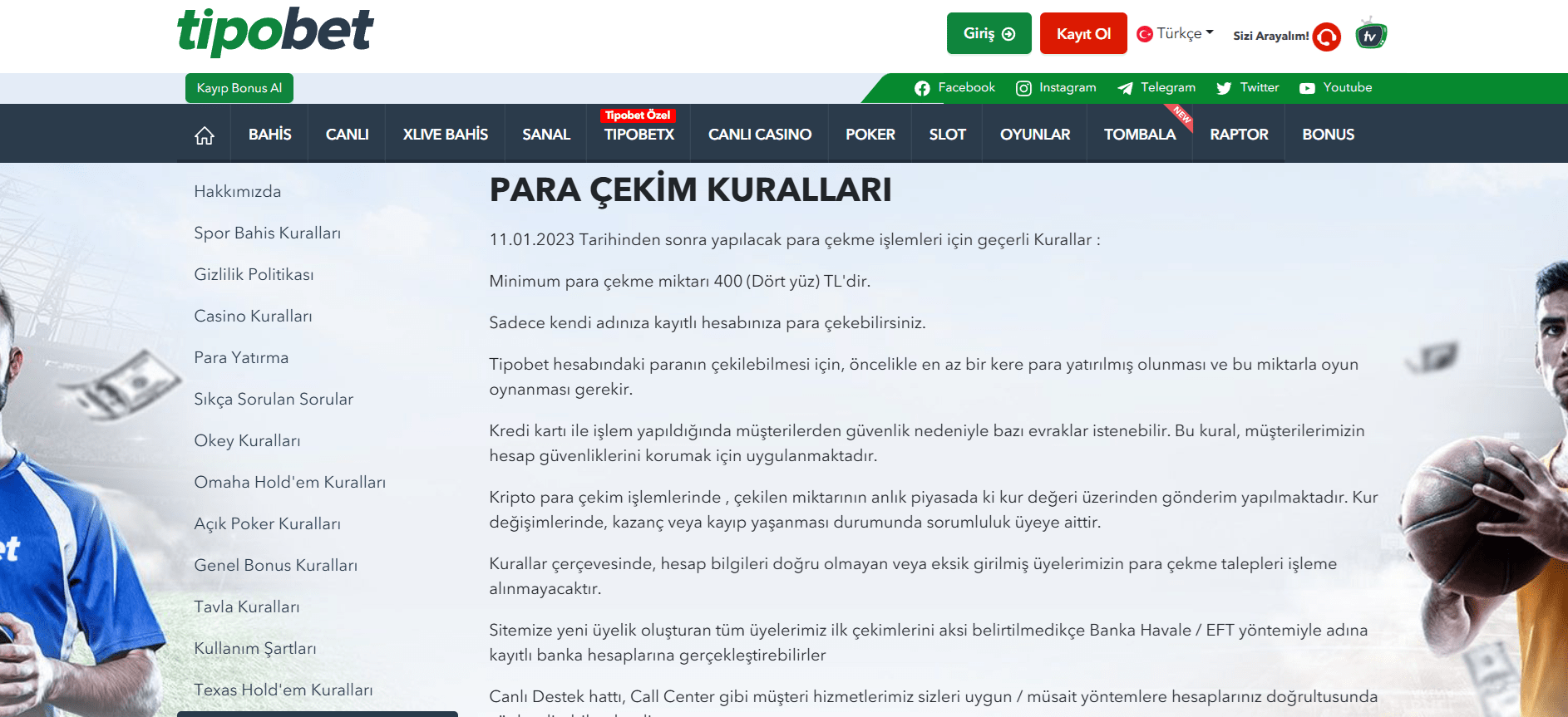This screenshot has width=1568, height=717.
Task: Click the home icon in navigation bar
Action: [205, 135]
